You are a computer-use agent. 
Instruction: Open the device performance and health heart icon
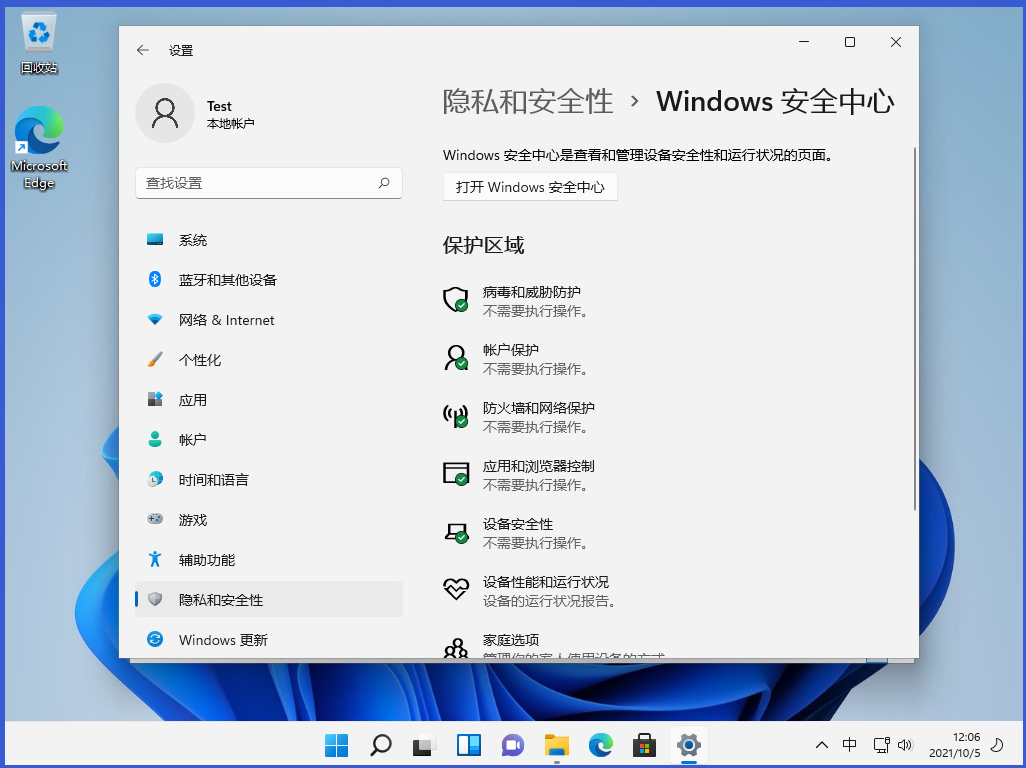pyautogui.click(x=456, y=590)
